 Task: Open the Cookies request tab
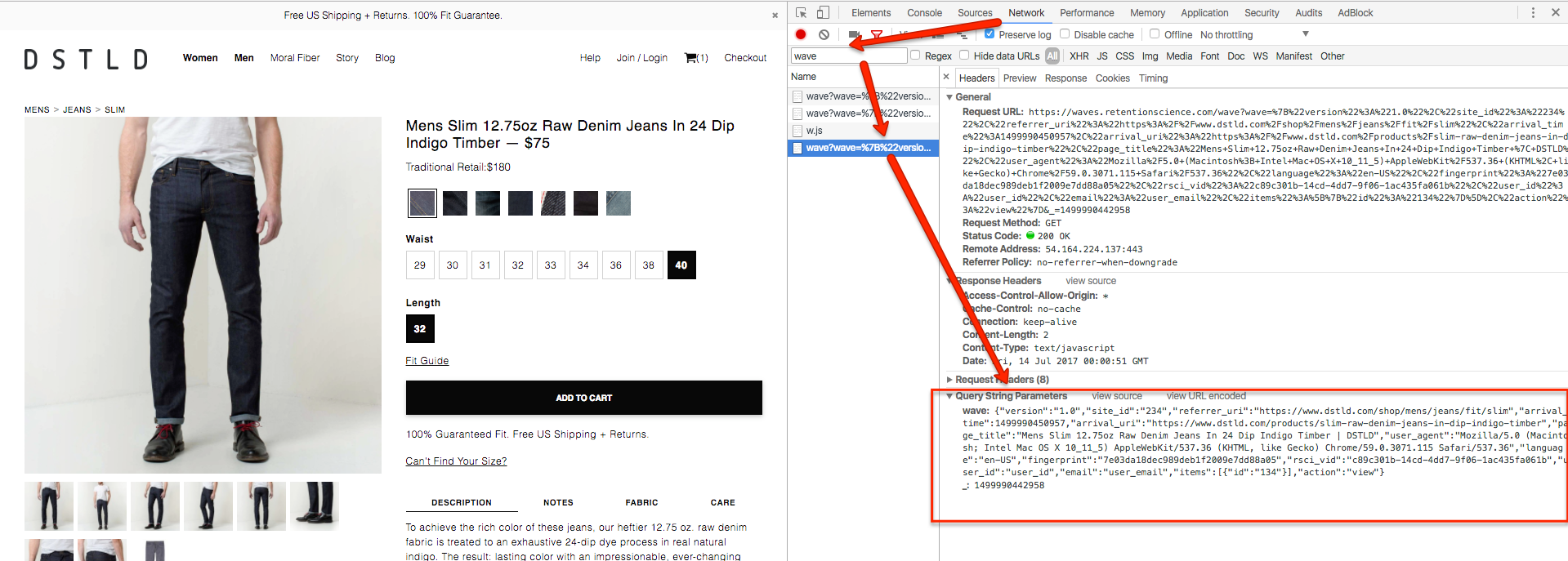(x=1113, y=78)
